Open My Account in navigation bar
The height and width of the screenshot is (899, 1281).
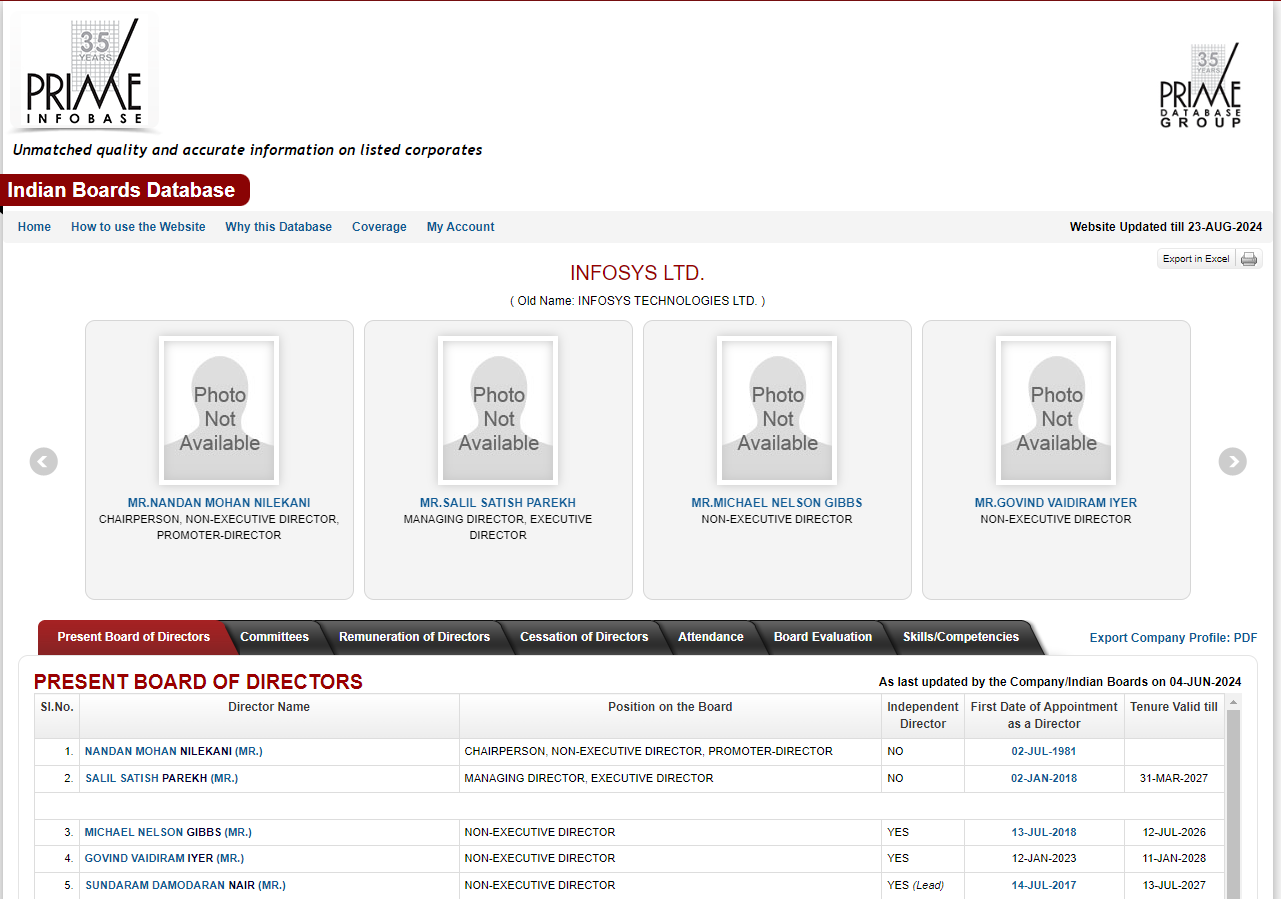click(460, 227)
